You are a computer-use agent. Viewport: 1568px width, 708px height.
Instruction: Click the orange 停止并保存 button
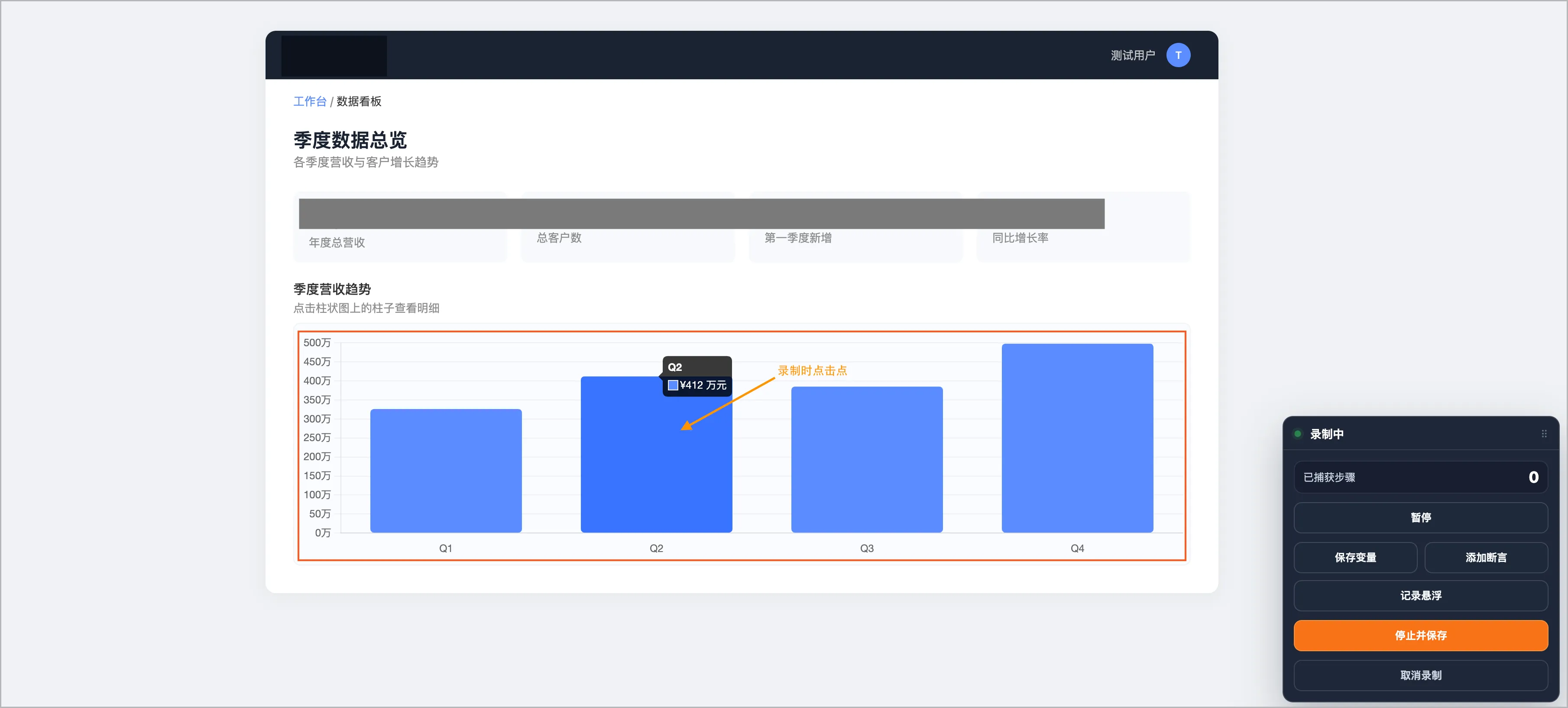tap(1420, 635)
